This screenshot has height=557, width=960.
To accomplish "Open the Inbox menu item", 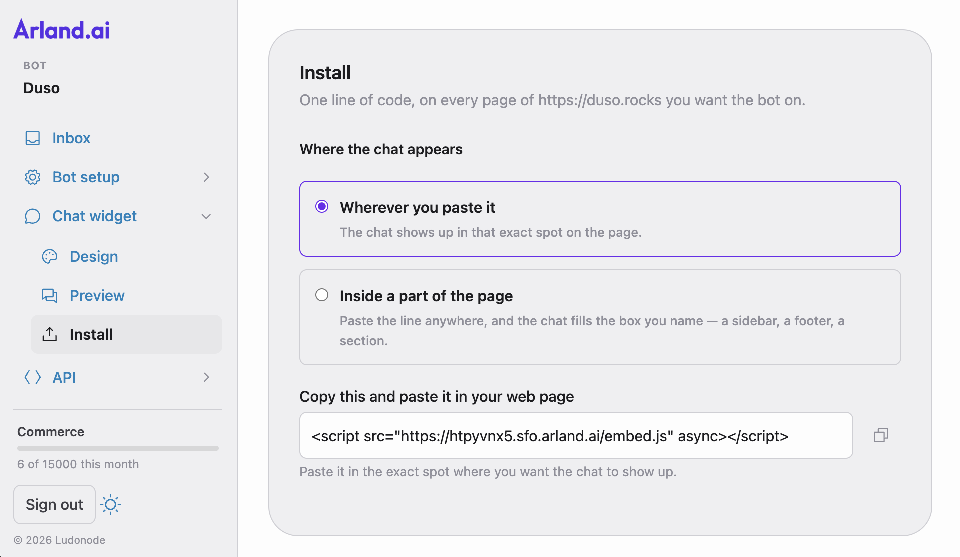I will click(x=71, y=138).
